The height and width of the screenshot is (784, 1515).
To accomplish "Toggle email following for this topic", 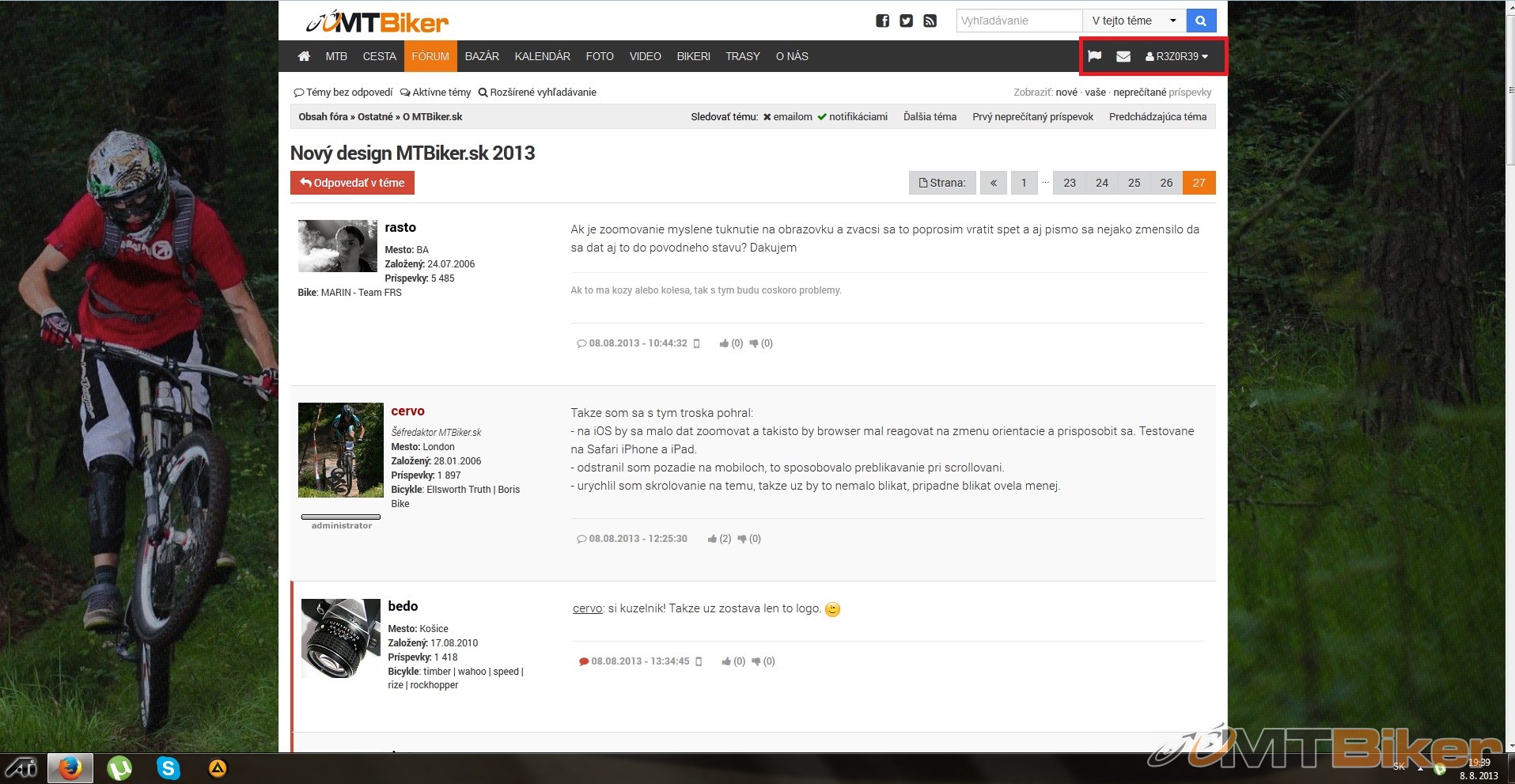I will (787, 117).
